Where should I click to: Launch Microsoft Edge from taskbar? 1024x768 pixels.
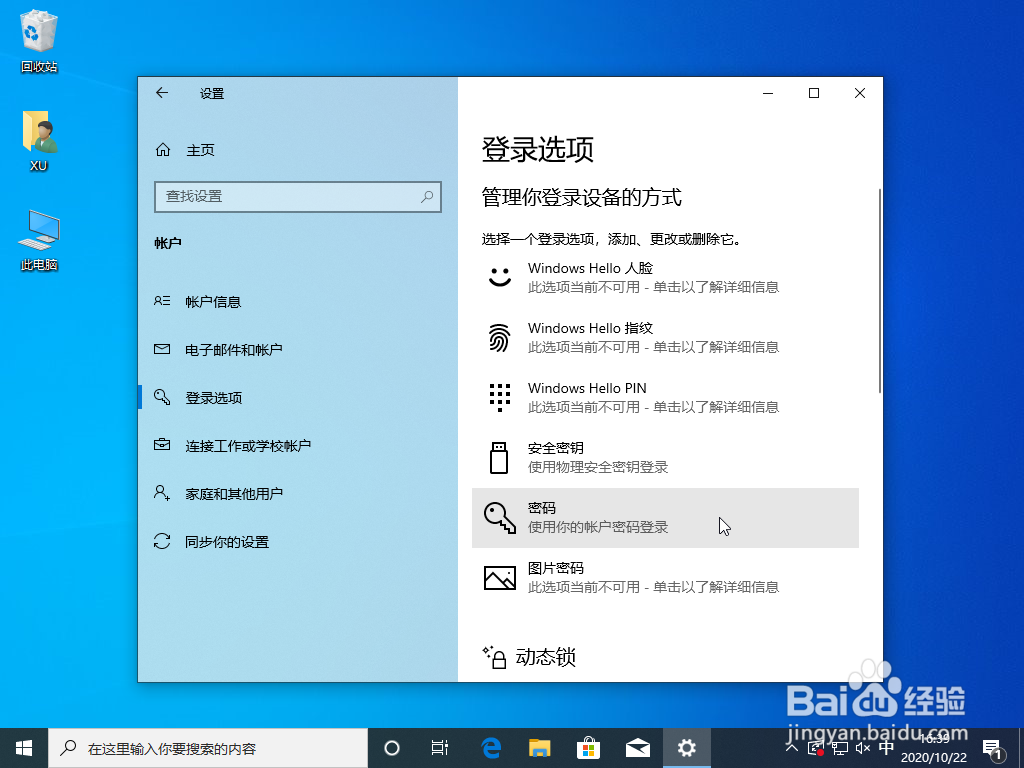[491, 748]
